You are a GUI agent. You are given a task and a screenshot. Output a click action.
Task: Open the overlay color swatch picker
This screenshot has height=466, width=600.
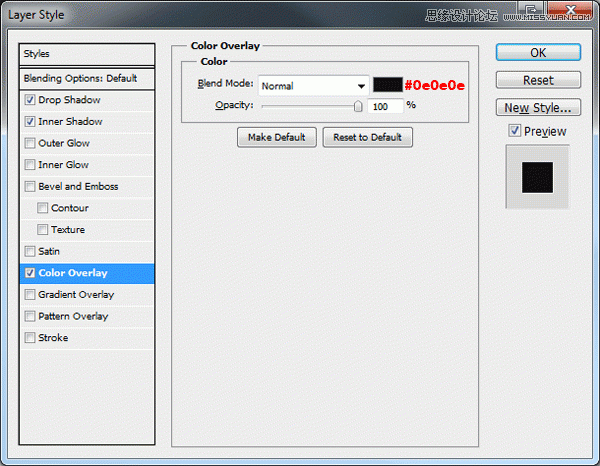[387, 86]
